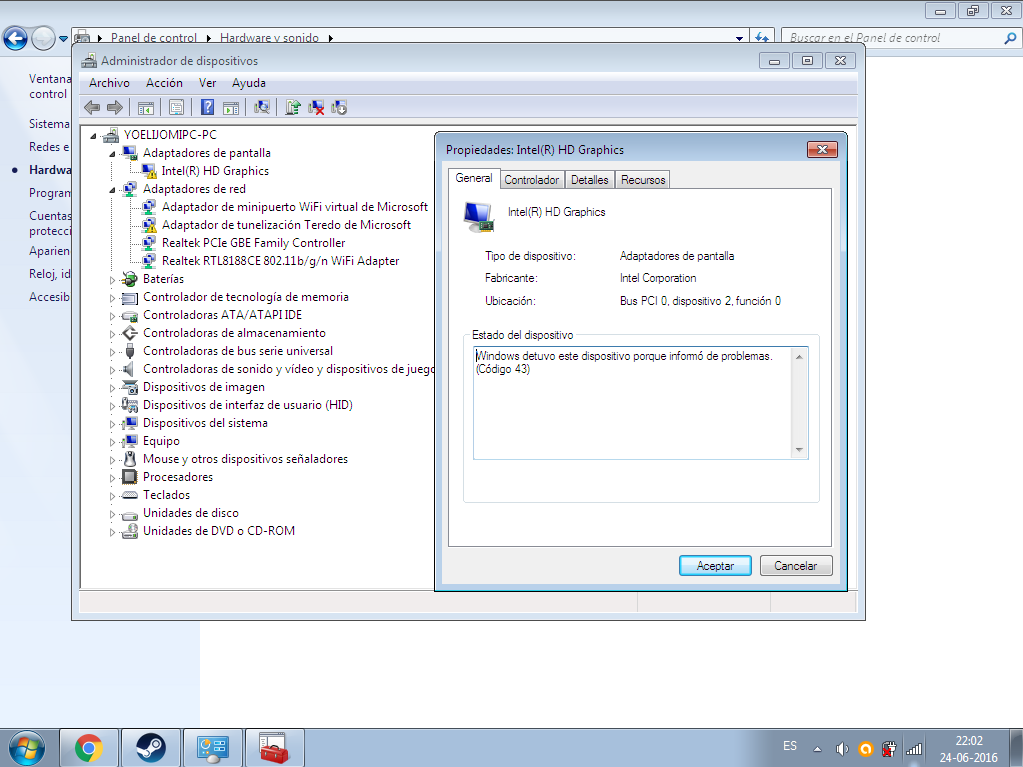Select the General tab in properties dialog

pyautogui.click(x=474, y=178)
